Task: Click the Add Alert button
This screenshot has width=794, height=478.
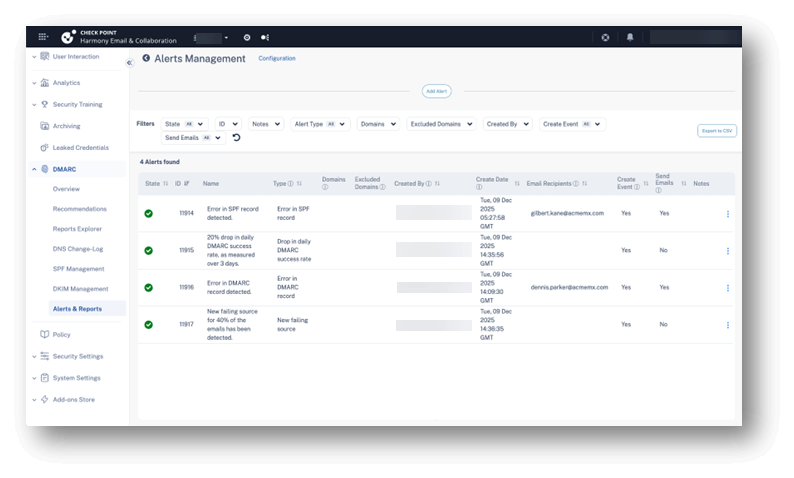Action: [x=436, y=91]
